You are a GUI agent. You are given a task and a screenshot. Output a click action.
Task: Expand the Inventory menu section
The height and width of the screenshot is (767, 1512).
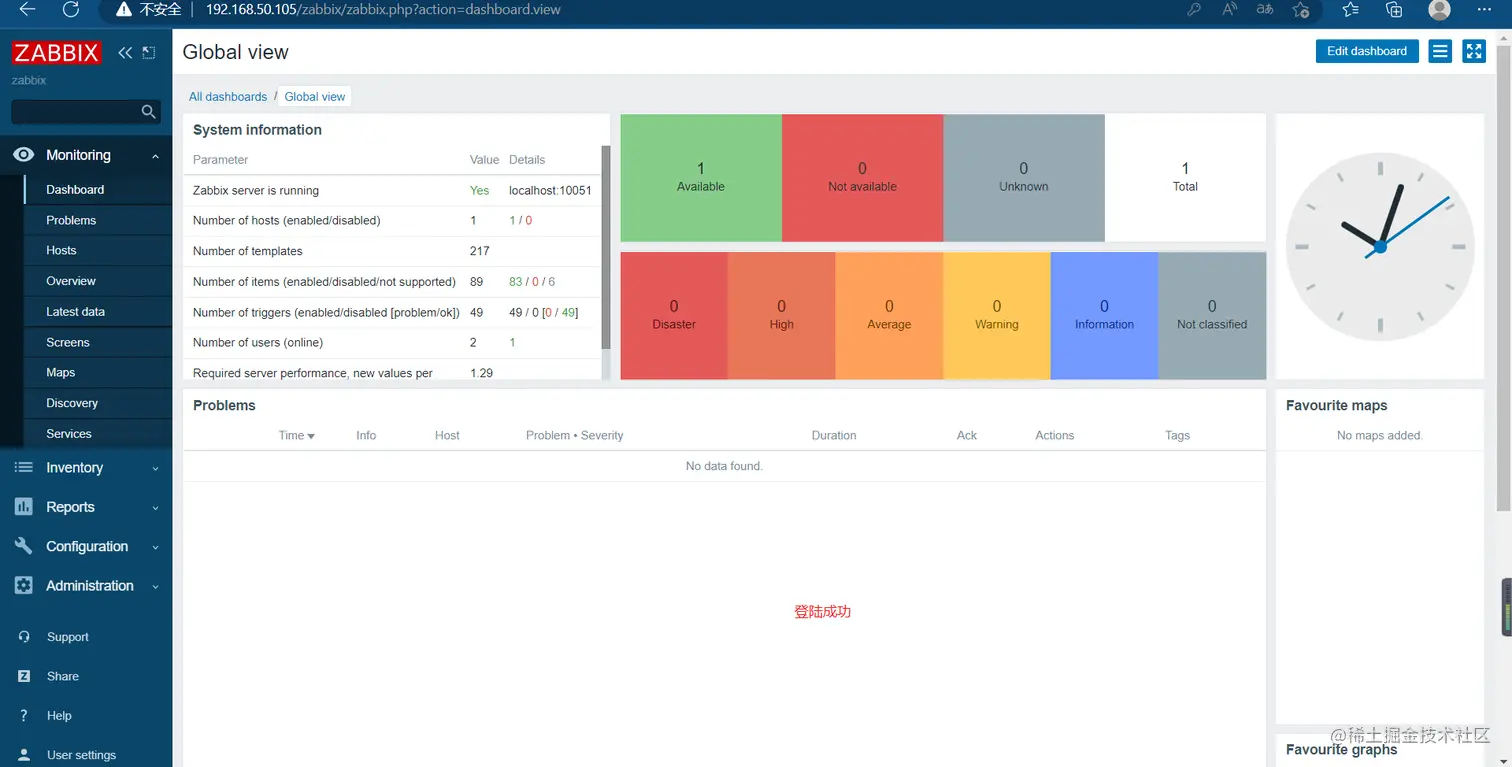pos(155,468)
